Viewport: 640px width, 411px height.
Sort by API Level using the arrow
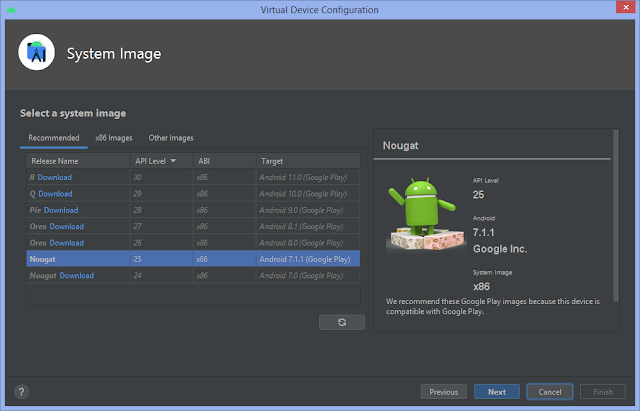click(173, 161)
